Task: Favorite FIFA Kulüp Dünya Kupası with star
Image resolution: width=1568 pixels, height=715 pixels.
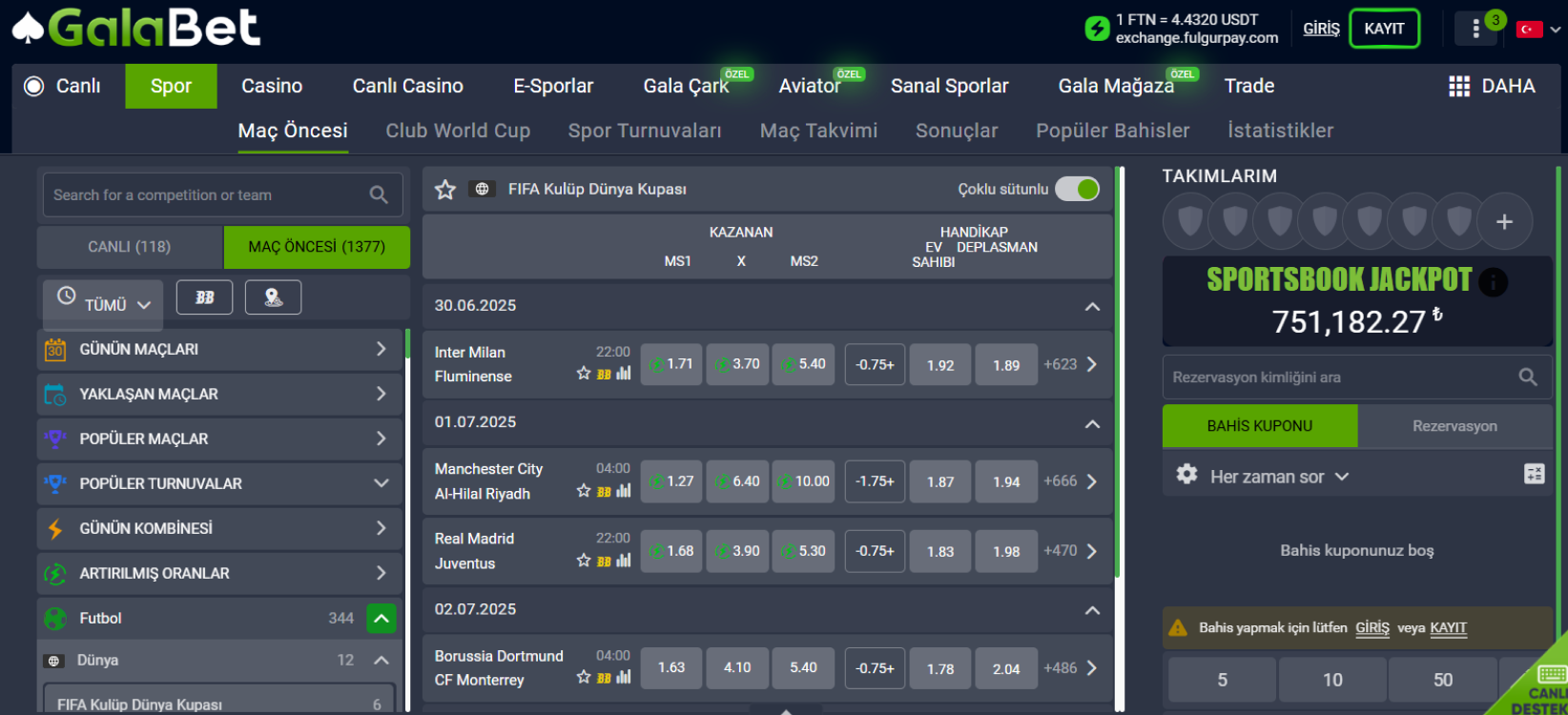Action: coord(445,190)
